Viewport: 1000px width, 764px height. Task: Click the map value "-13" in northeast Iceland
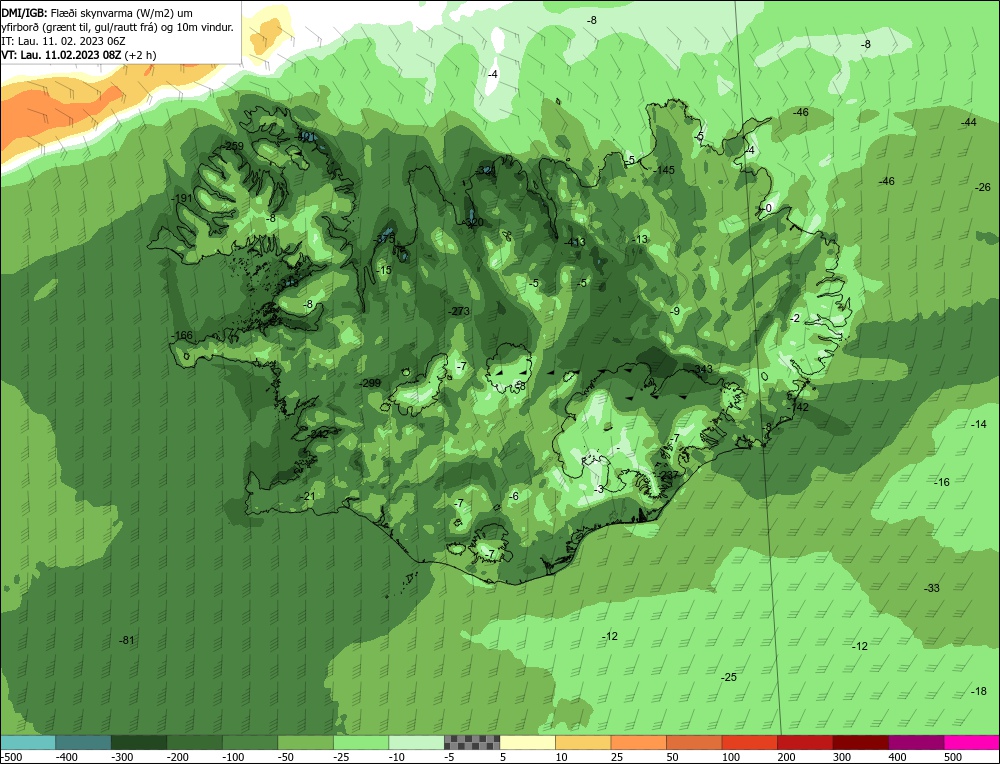(640, 239)
